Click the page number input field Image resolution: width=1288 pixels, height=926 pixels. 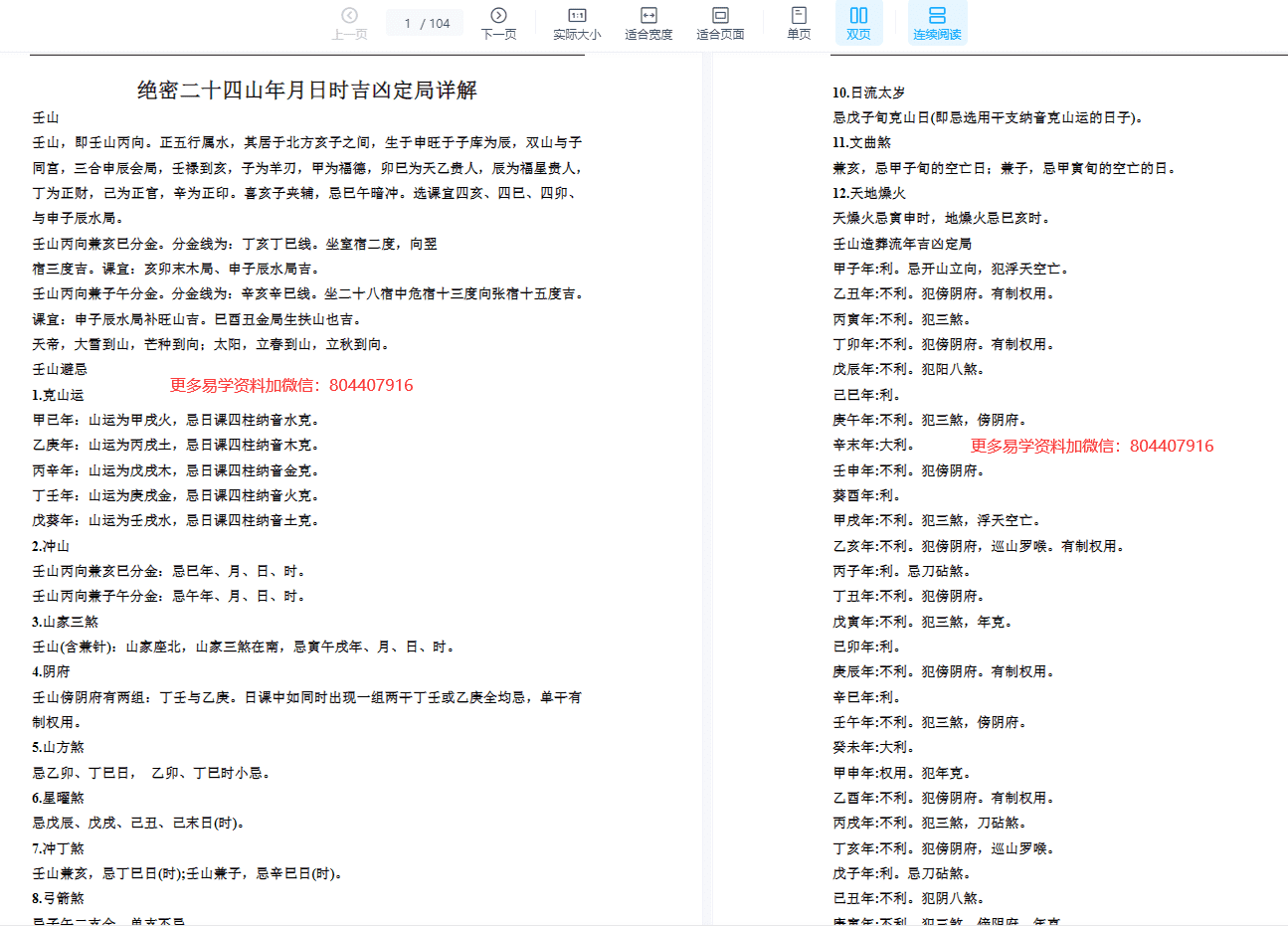click(408, 23)
